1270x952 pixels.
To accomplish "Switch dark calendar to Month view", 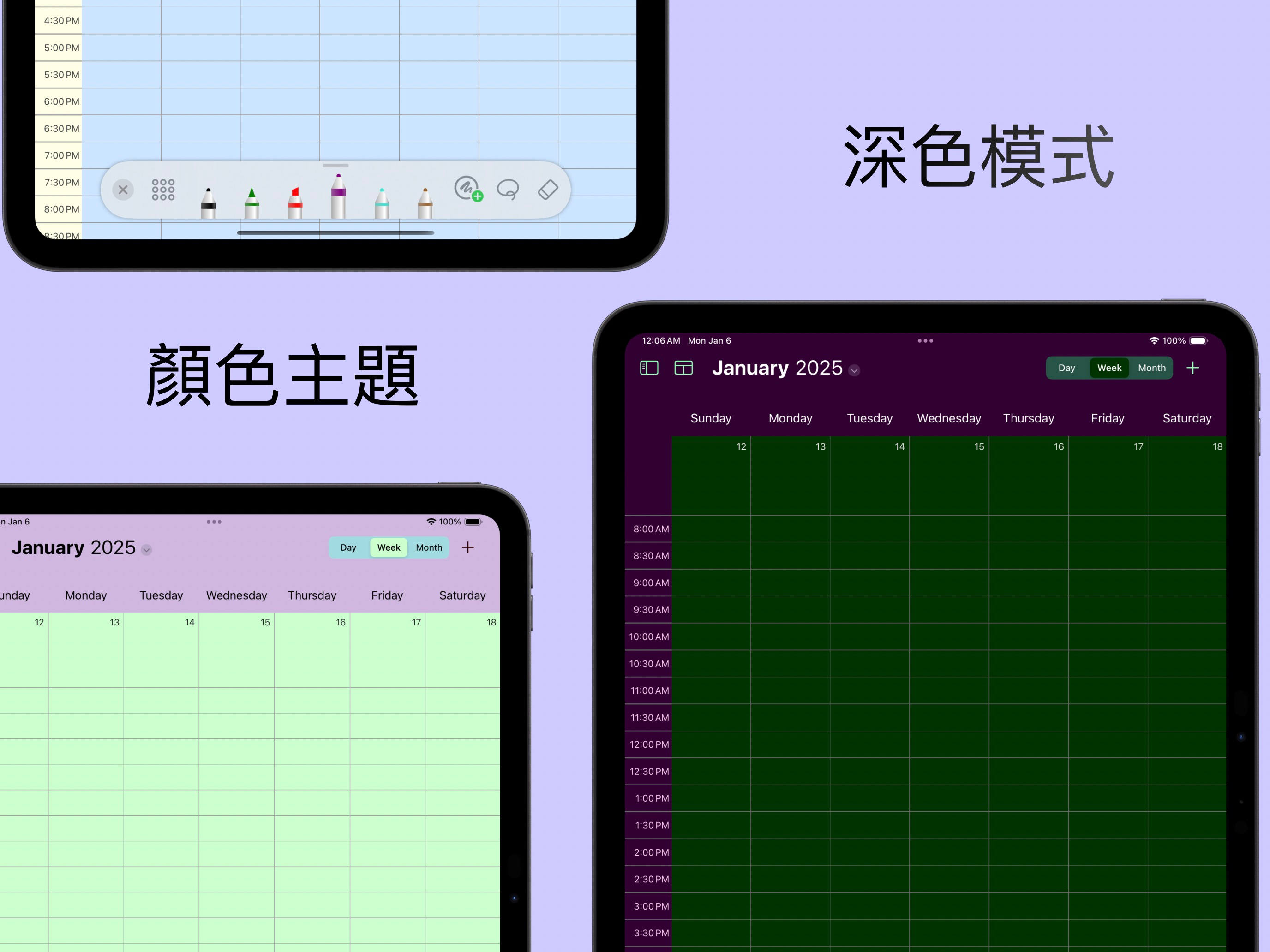I will click(x=1152, y=368).
